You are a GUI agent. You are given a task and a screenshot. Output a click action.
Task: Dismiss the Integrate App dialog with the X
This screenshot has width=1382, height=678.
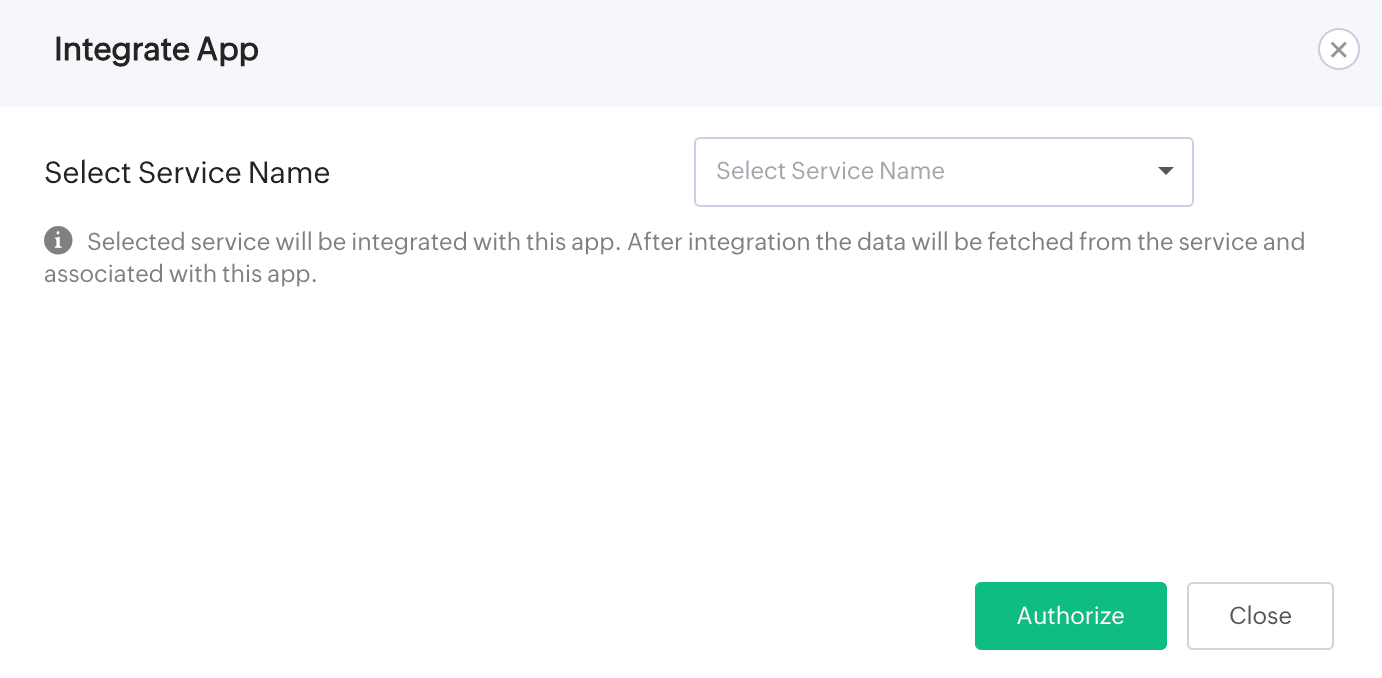click(x=1338, y=50)
